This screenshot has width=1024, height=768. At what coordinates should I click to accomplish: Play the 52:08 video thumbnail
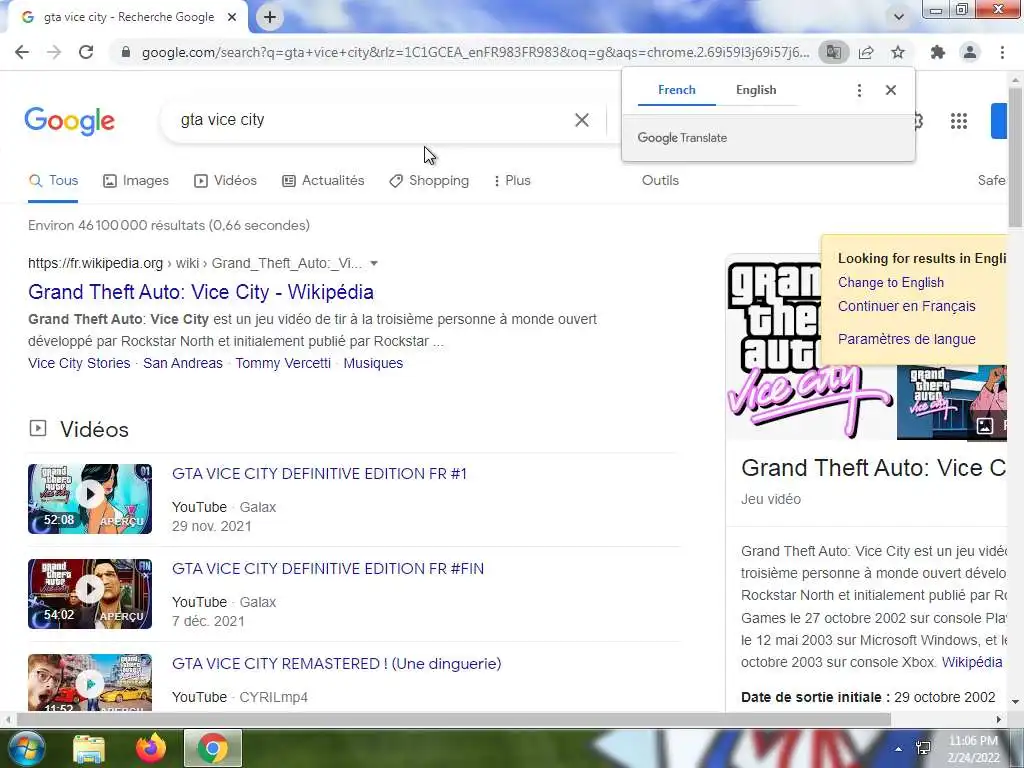(x=90, y=499)
